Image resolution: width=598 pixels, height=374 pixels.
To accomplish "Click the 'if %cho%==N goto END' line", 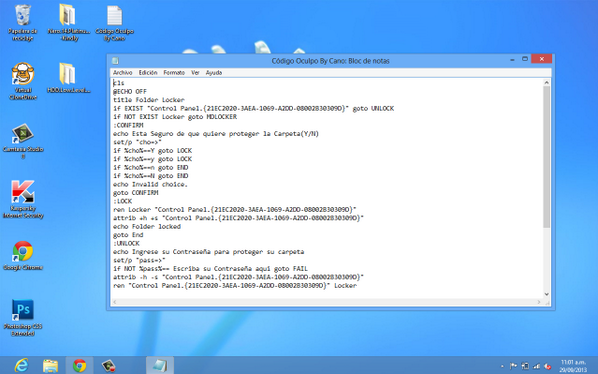I will [151, 176].
